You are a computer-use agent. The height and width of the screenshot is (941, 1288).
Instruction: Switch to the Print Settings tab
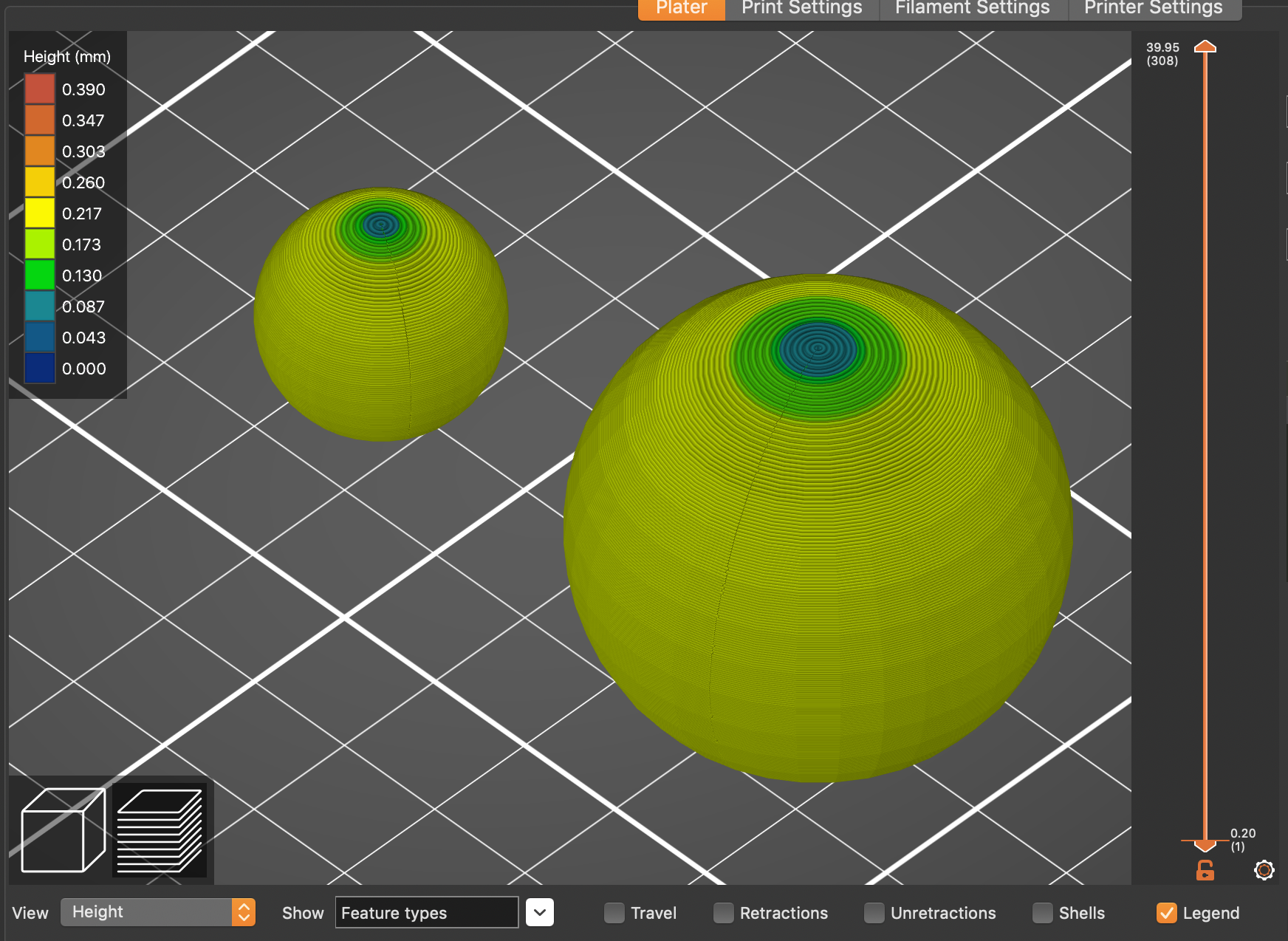pyautogui.click(x=802, y=9)
